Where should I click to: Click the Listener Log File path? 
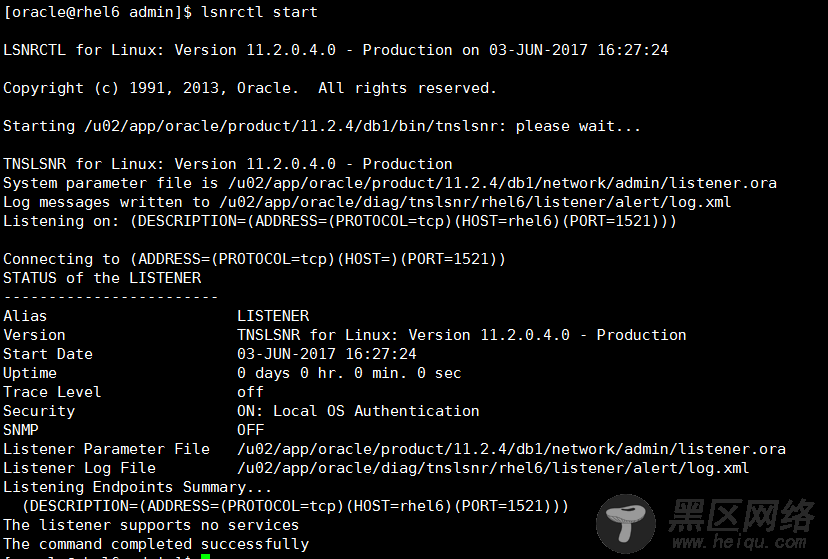tap(493, 468)
